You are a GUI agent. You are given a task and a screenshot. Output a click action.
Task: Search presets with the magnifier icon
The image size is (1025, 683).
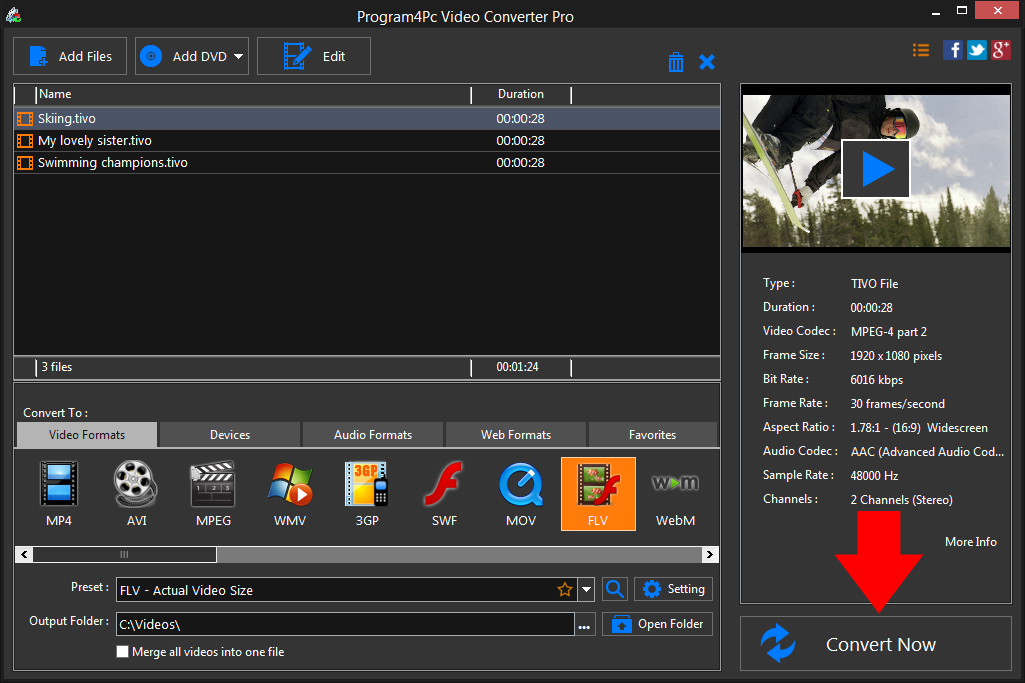click(x=614, y=589)
